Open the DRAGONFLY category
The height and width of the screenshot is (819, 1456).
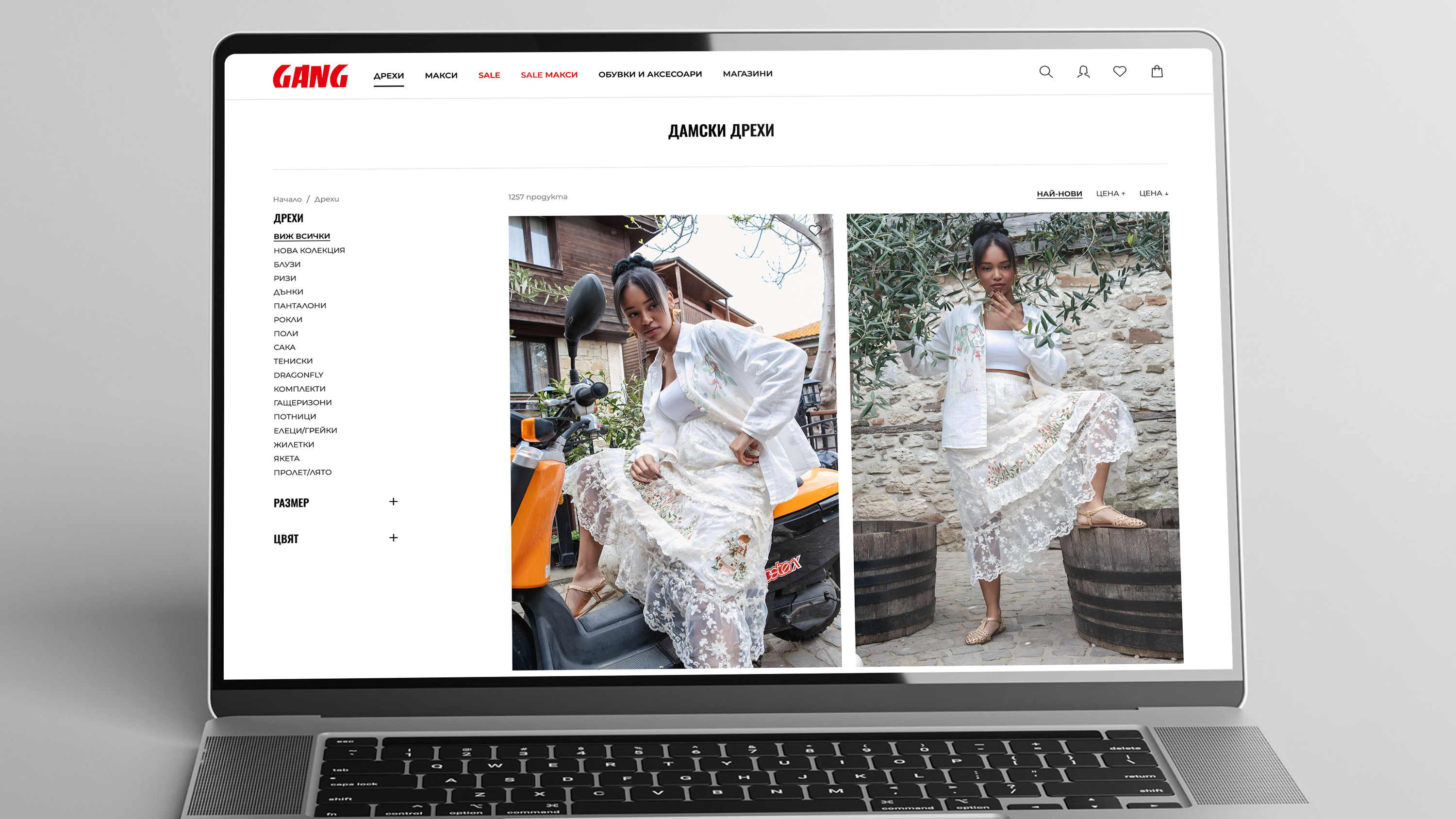(298, 375)
